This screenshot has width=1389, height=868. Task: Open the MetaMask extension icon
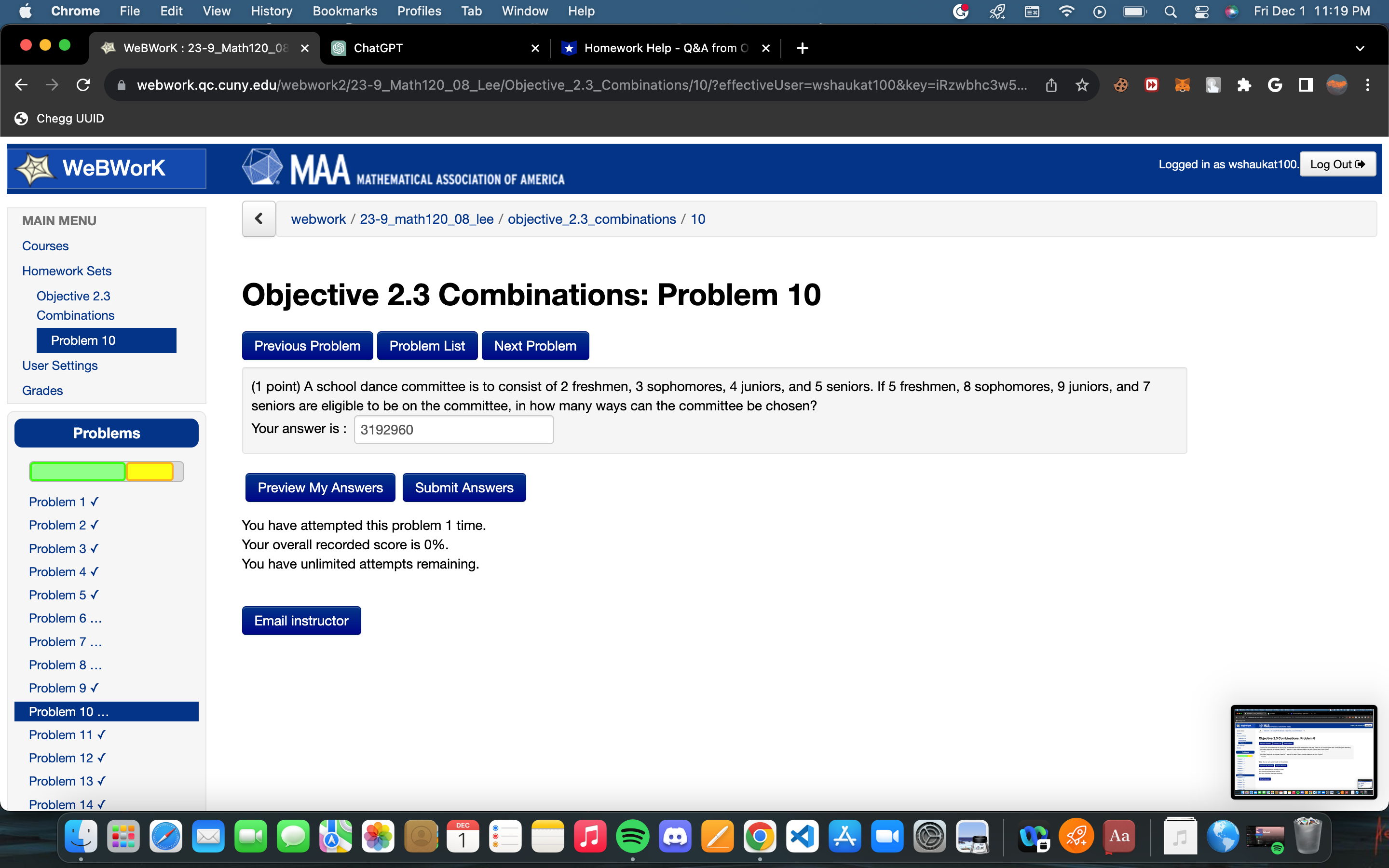click(1183, 84)
